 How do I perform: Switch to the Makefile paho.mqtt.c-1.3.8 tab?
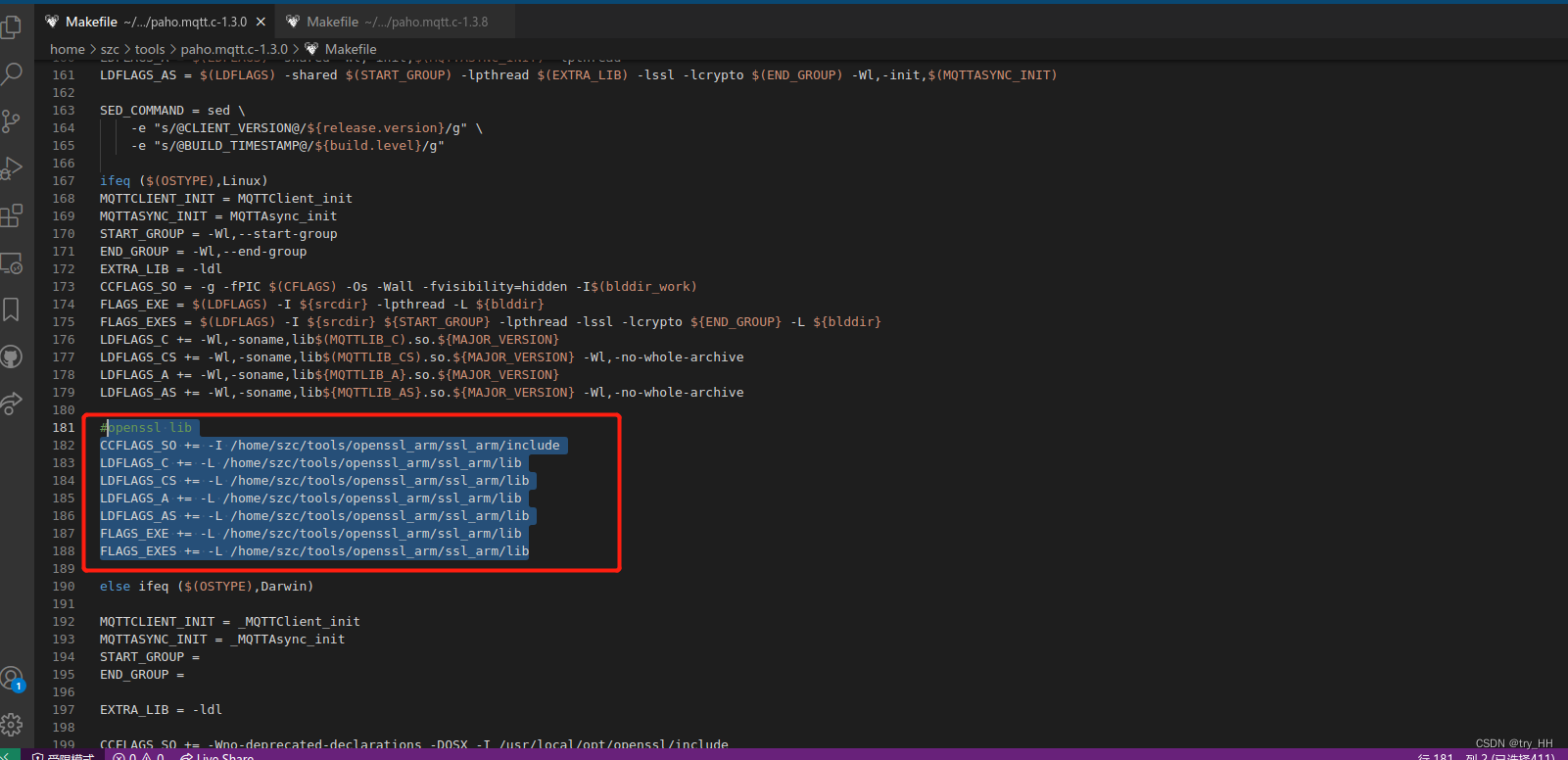(394, 22)
